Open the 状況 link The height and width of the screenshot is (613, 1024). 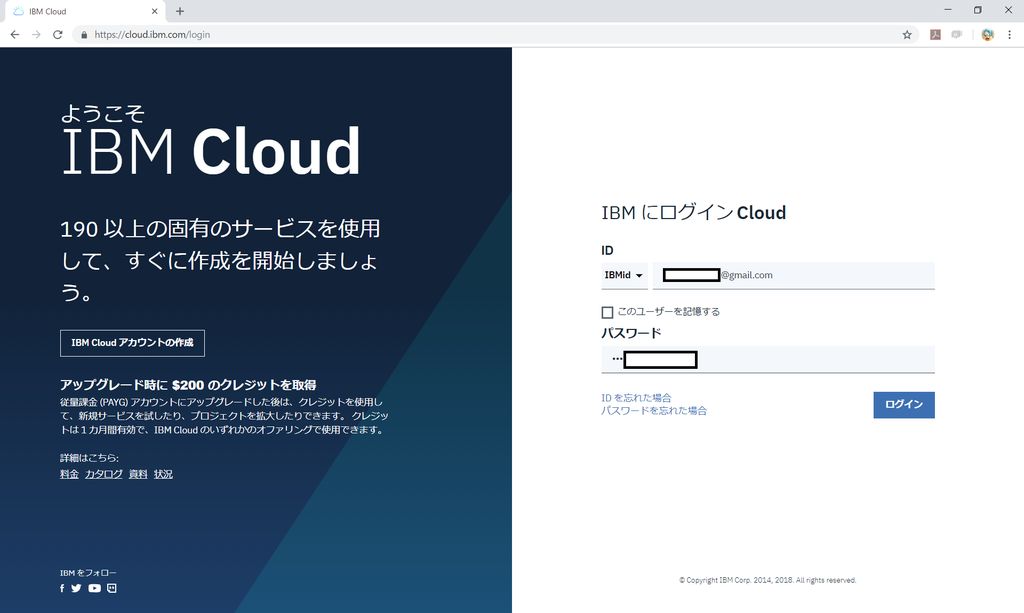163,474
